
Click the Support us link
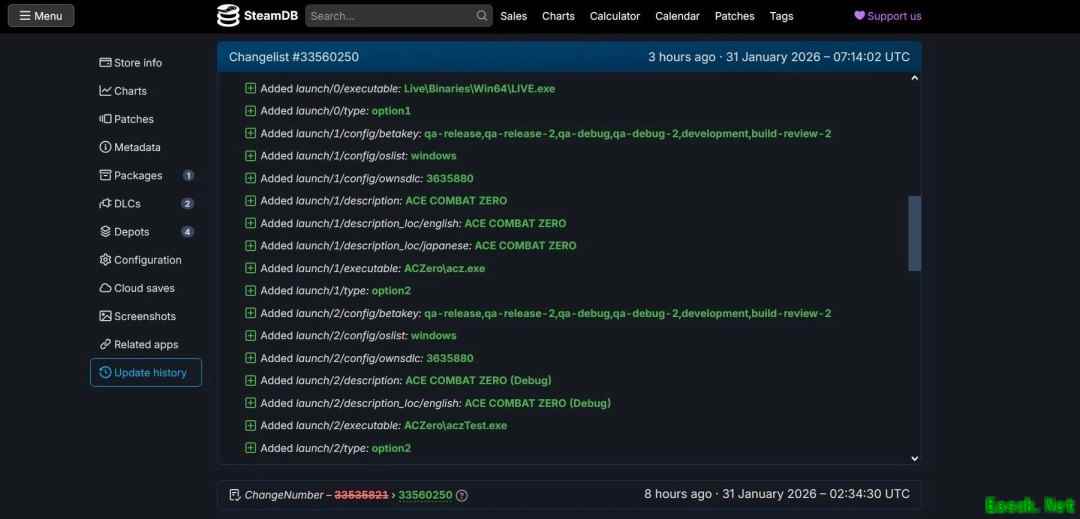pyautogui.click(x=887, y=16)
